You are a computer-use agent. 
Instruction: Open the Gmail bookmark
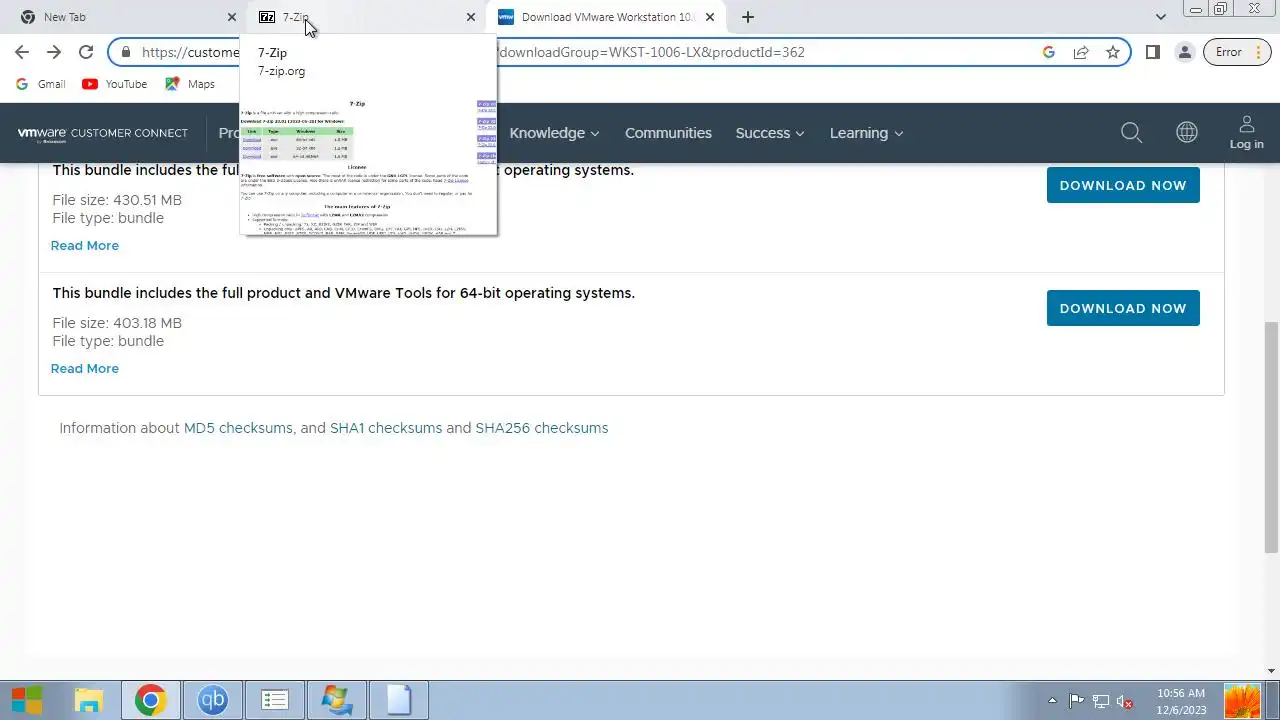click(x=41, y=84)
